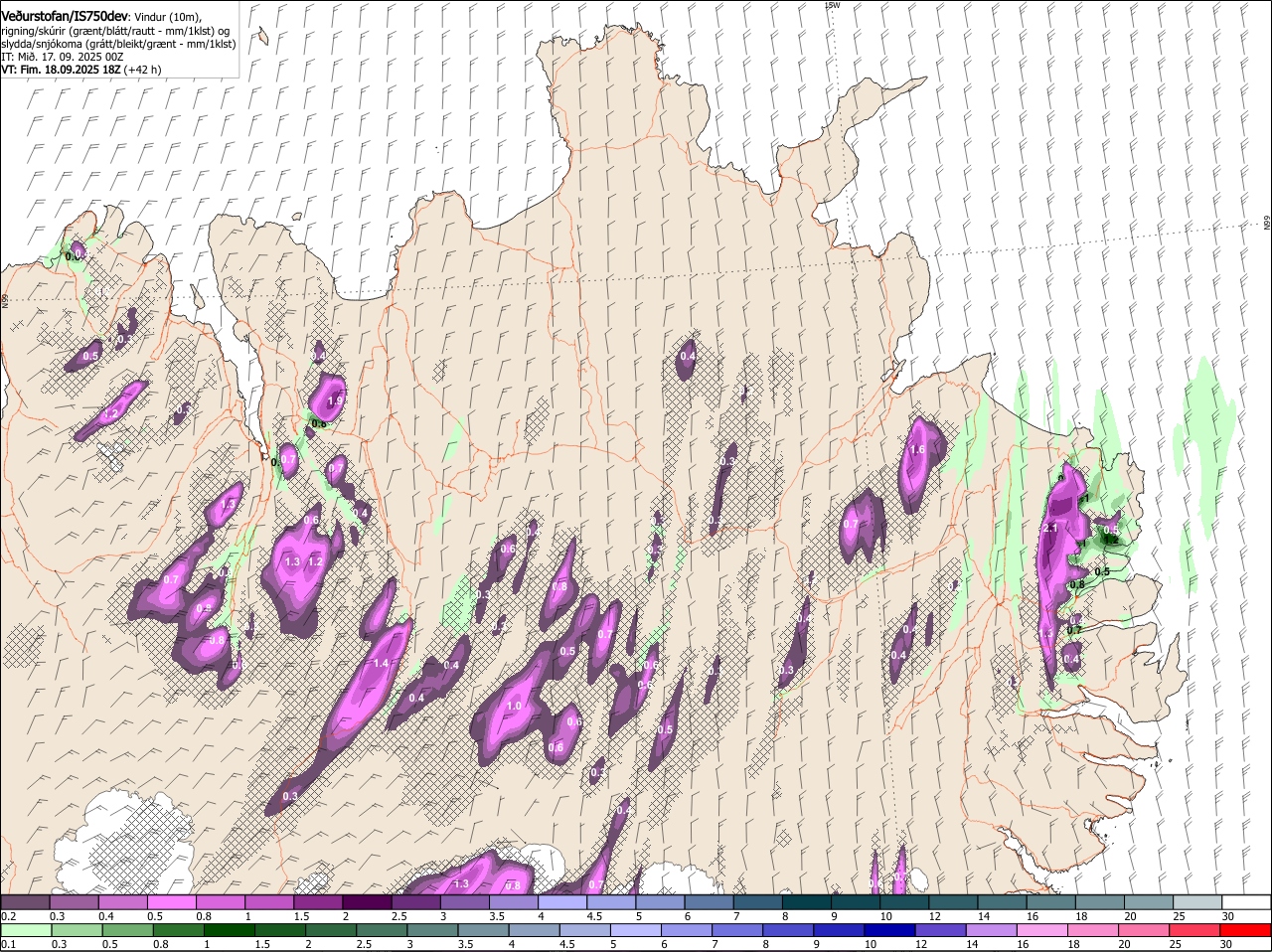Click the white swatch at 30 in upper legend
Image resolution: width=1272 pixels, height=952 pixels.
pos(1247,901)
